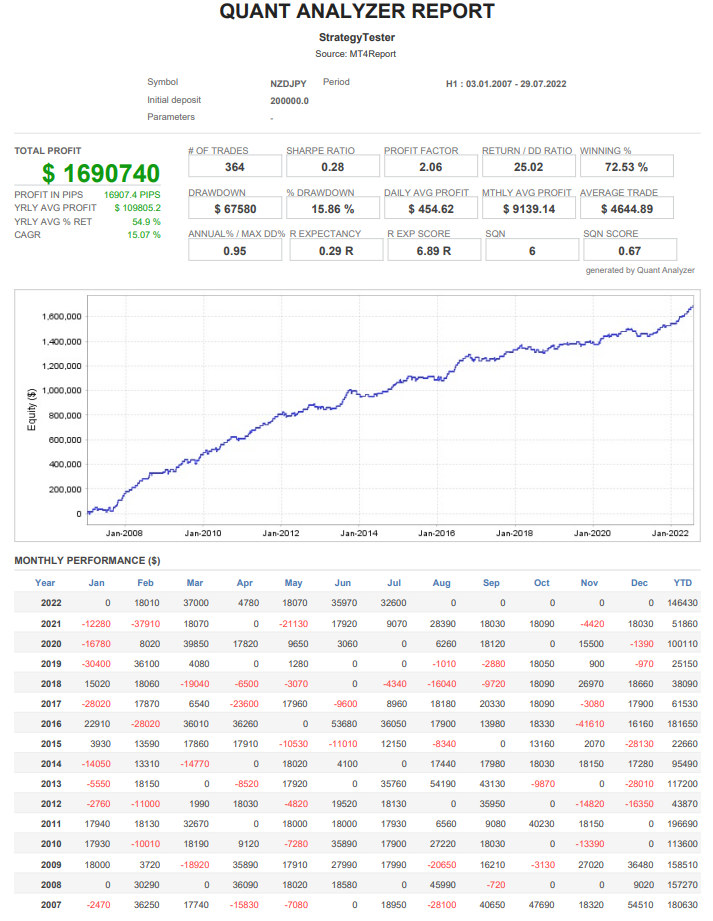Select the SQN Score value 0.67
This screenshot has width=713, height=921.
pos(629,250)
